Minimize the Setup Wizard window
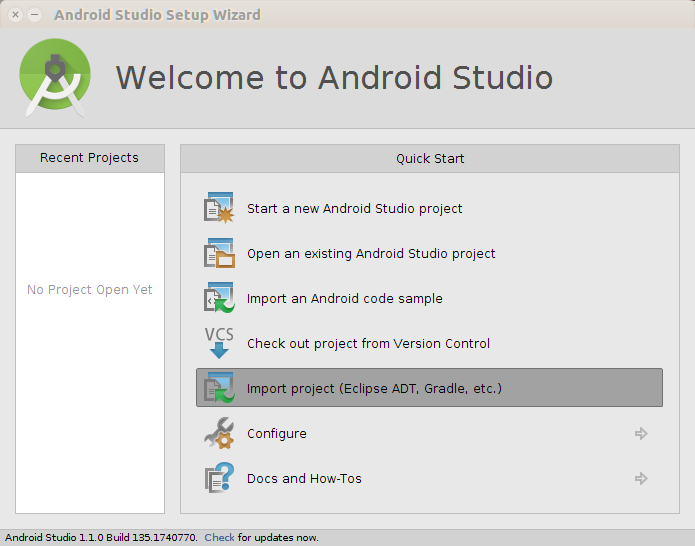Screen dimensions: 695x546 35,15
